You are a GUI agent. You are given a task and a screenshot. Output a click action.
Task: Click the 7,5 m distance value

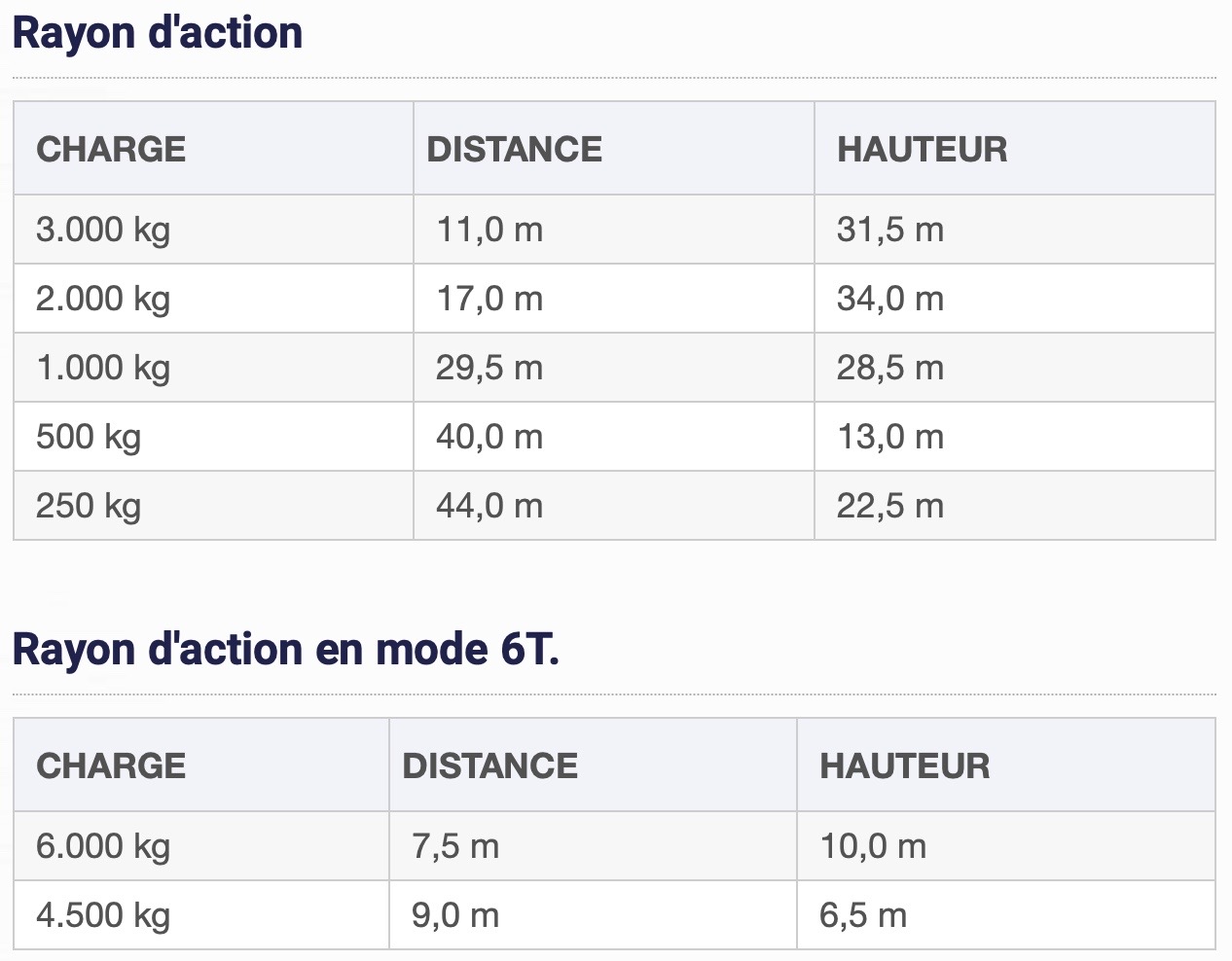click(x=455, y=846)
